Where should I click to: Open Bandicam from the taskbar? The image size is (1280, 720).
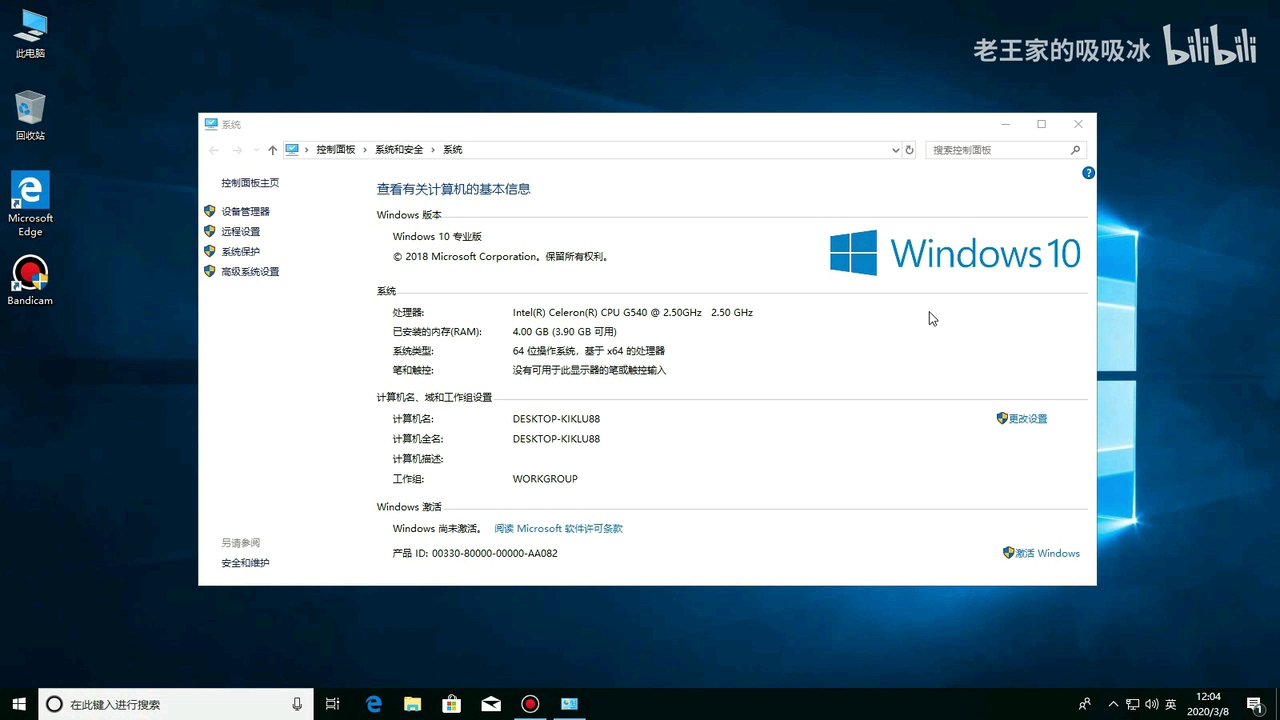pyautogui.click(x=530, y=704)
